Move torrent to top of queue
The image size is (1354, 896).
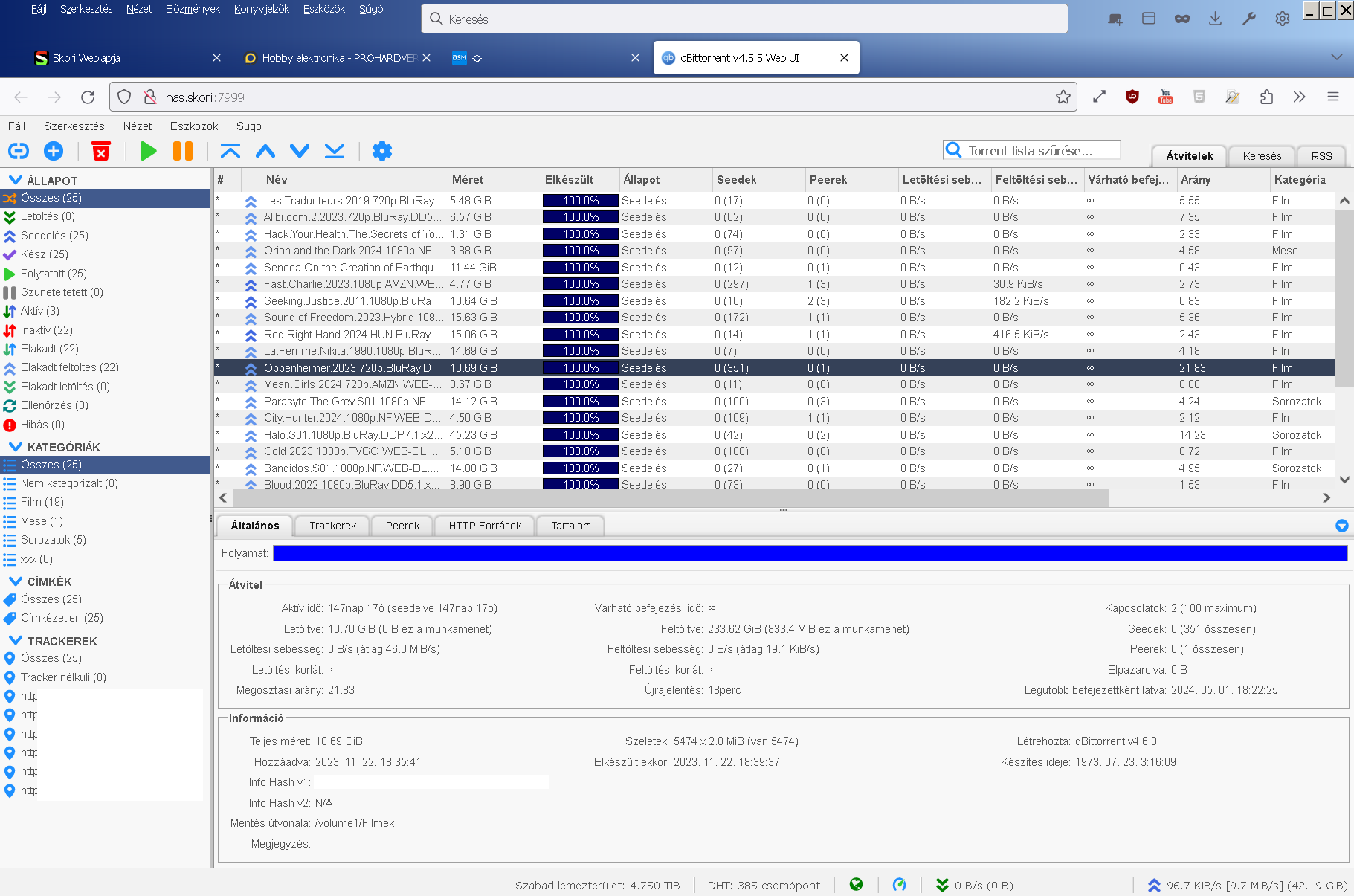tap(230, 151)
